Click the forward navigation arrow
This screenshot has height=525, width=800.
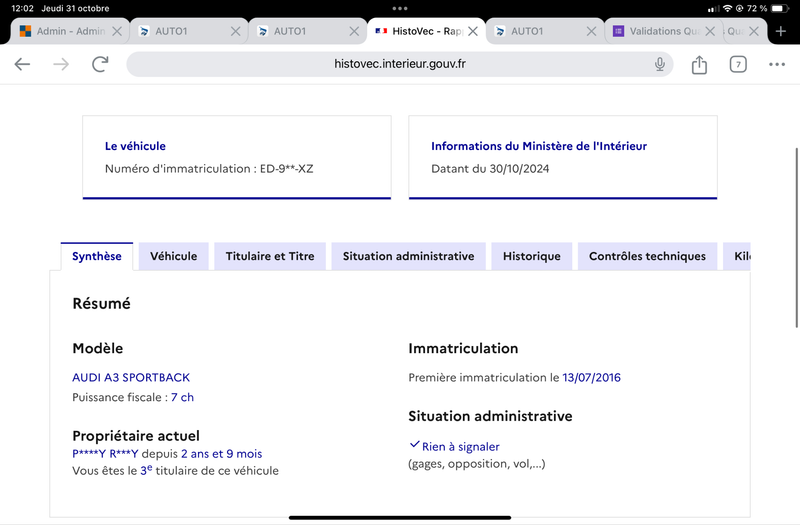click(x=61, y=64)
